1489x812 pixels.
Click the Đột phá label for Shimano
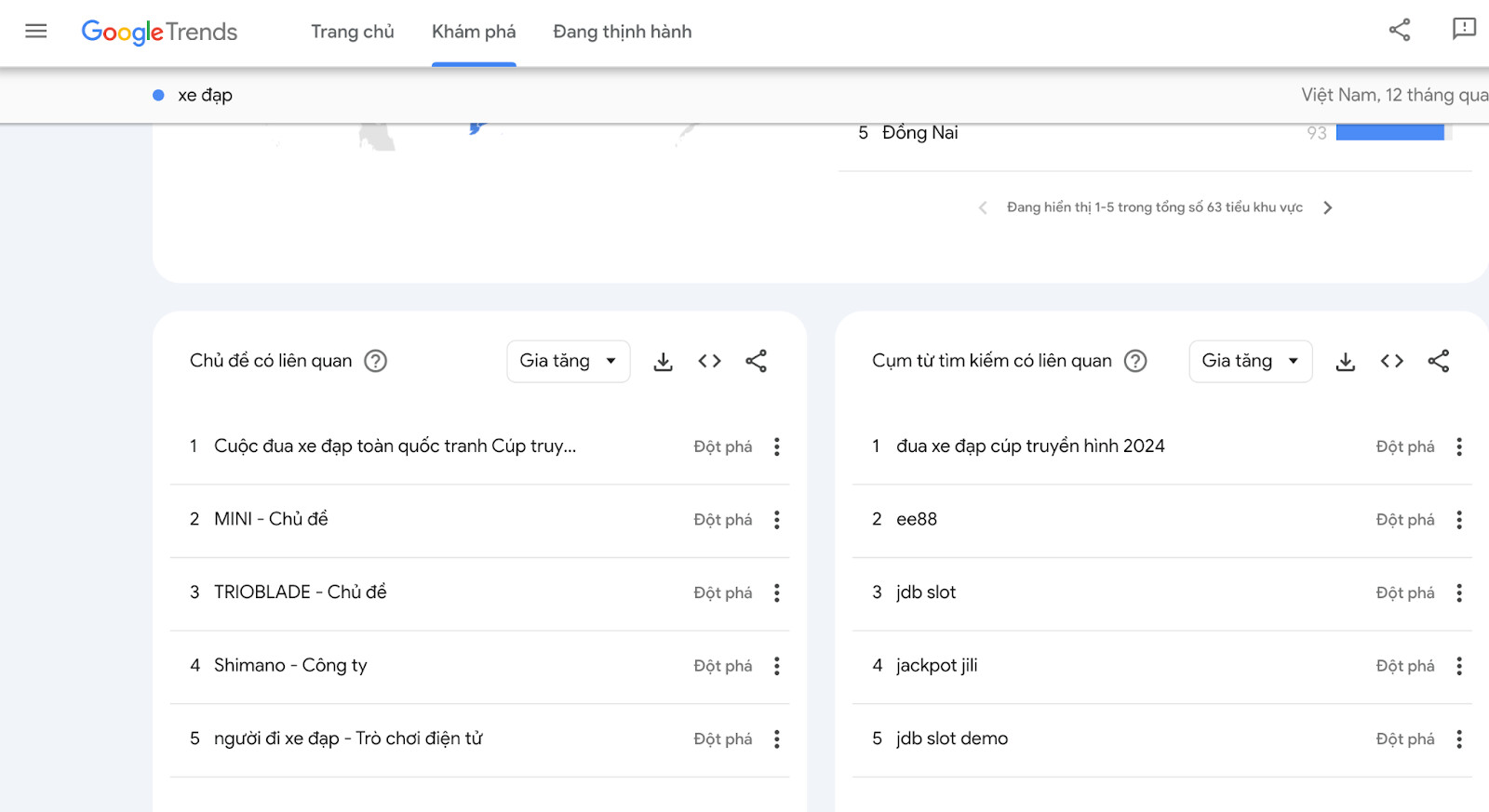723,666
